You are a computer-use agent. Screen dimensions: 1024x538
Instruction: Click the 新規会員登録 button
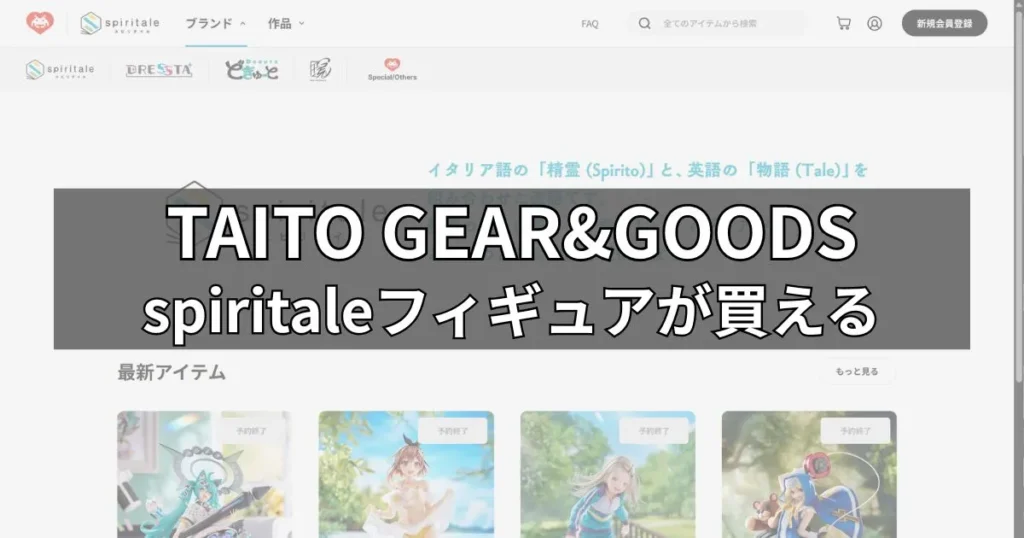pos(944,24)
